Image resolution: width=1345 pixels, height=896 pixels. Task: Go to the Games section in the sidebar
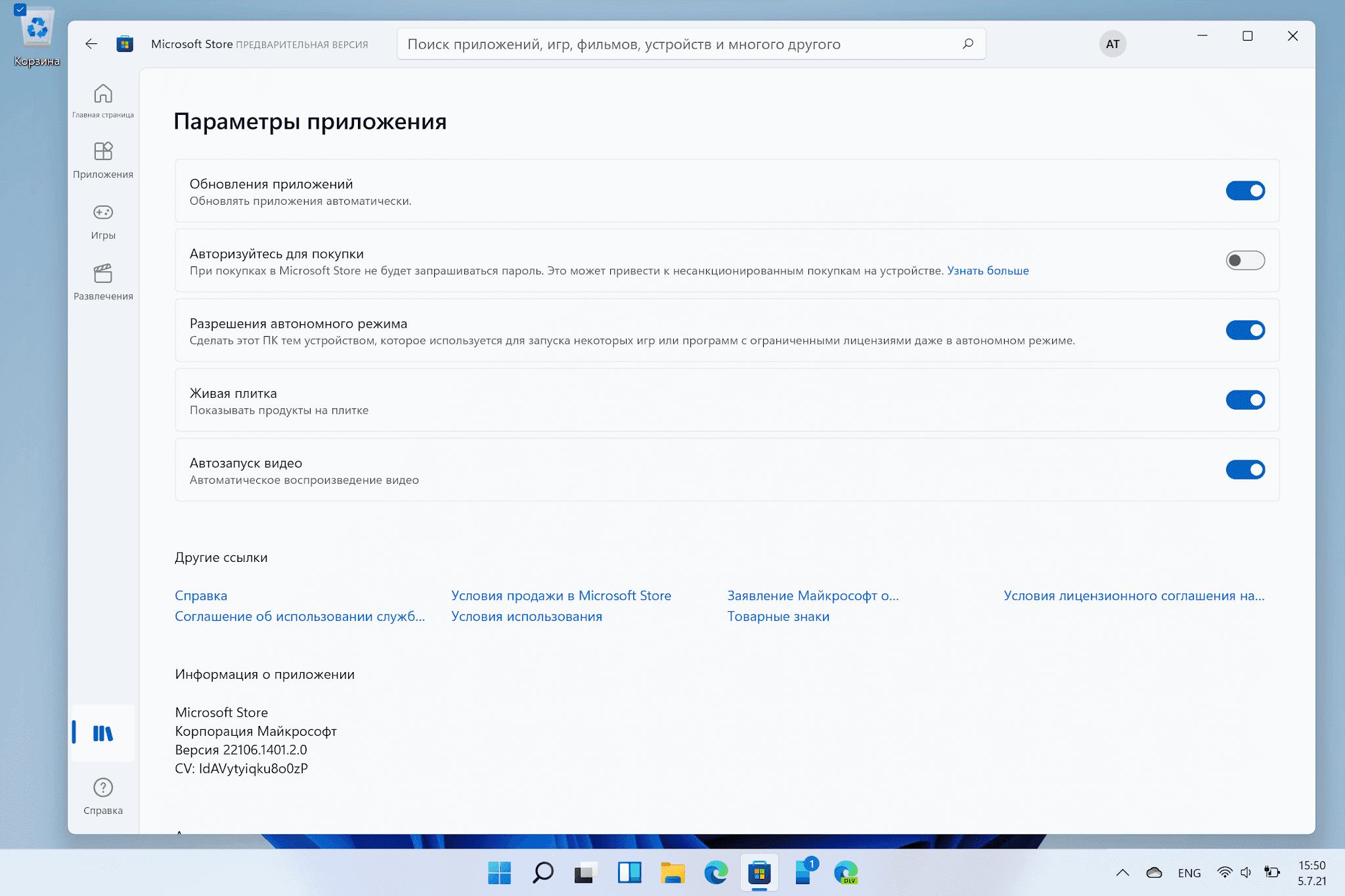(x=103, y=221)
